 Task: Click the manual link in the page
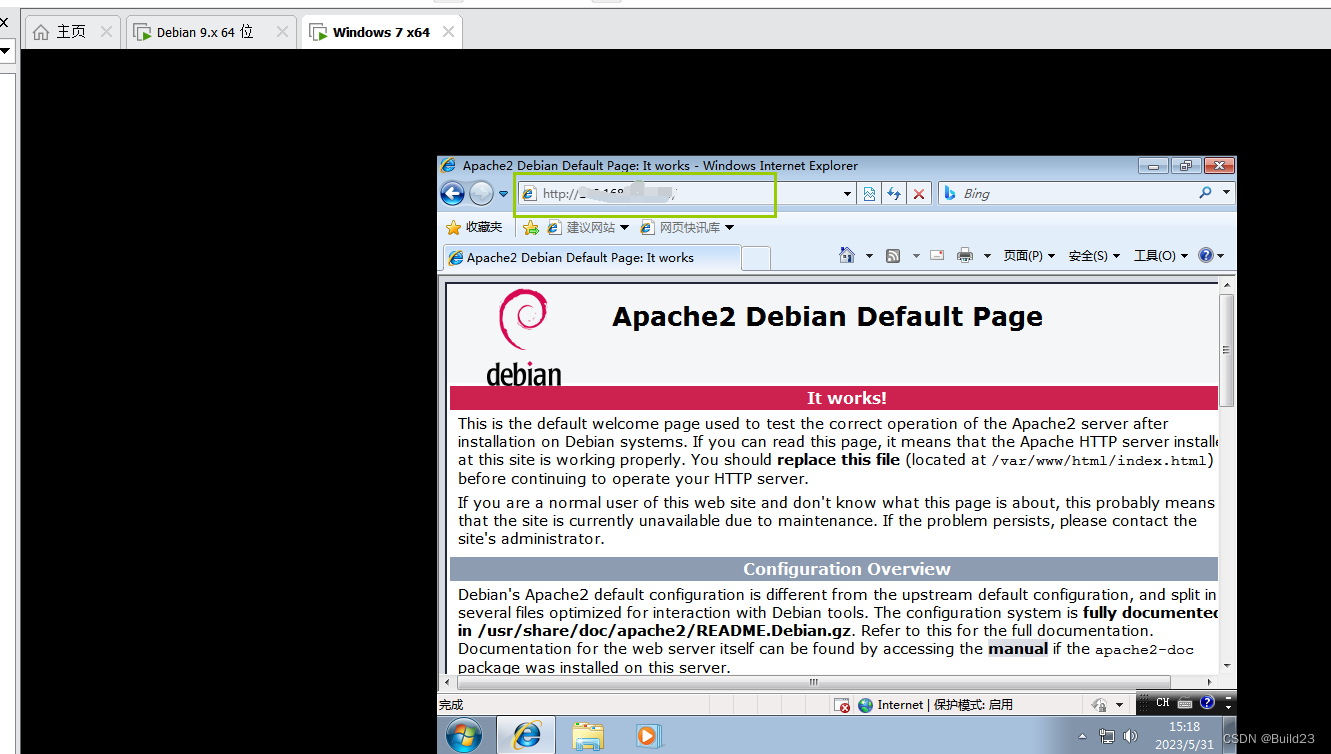click(x=1017, y=649)
